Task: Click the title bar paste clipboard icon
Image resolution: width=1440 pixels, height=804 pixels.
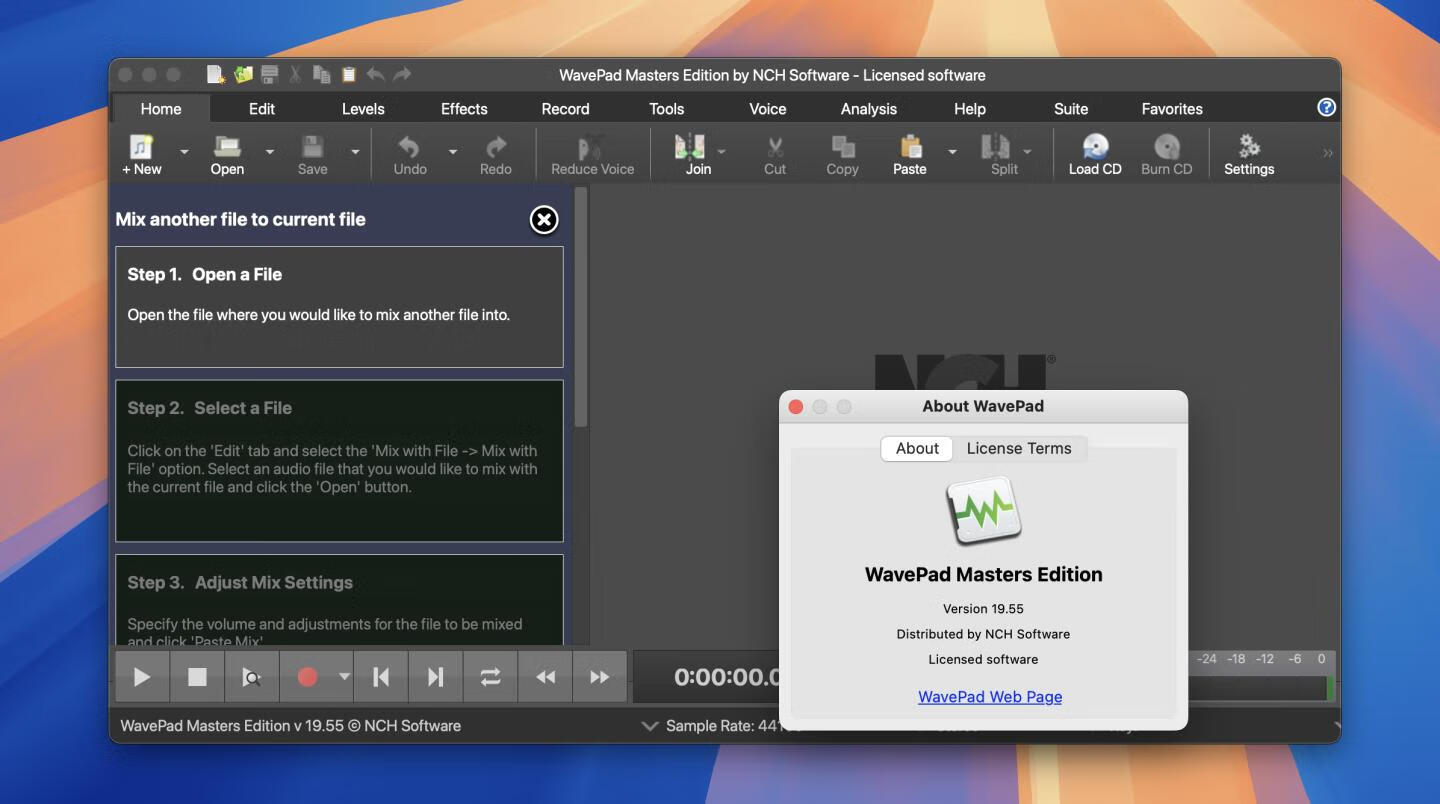Action: click(349, 74)
